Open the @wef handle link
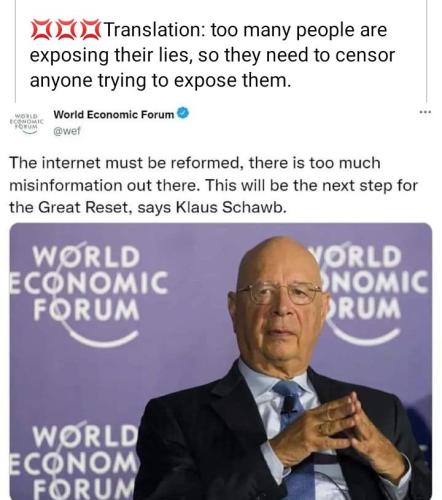This screenshot has height=500, width=442. (67, 131)
